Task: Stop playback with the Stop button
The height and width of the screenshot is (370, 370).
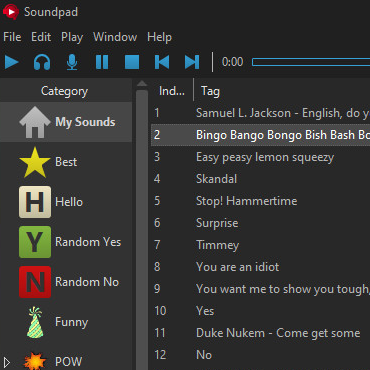Action: (132, 62)
